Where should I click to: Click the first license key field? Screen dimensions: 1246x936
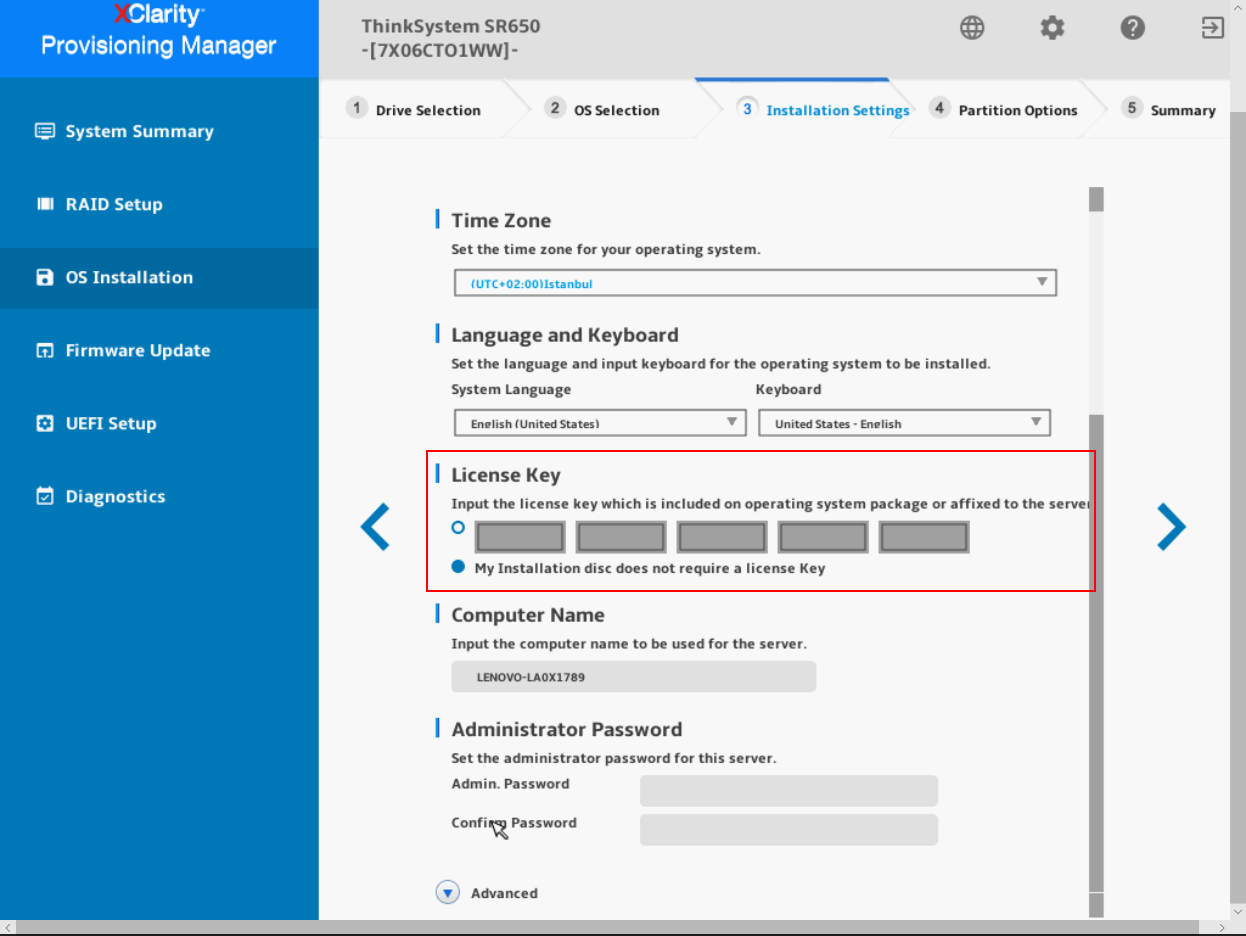tap(520, 537)
